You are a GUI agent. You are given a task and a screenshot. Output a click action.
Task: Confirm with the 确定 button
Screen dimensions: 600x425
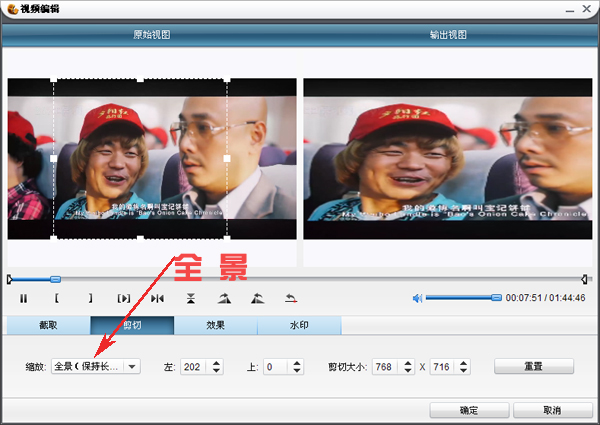click(x=469, y=410)
